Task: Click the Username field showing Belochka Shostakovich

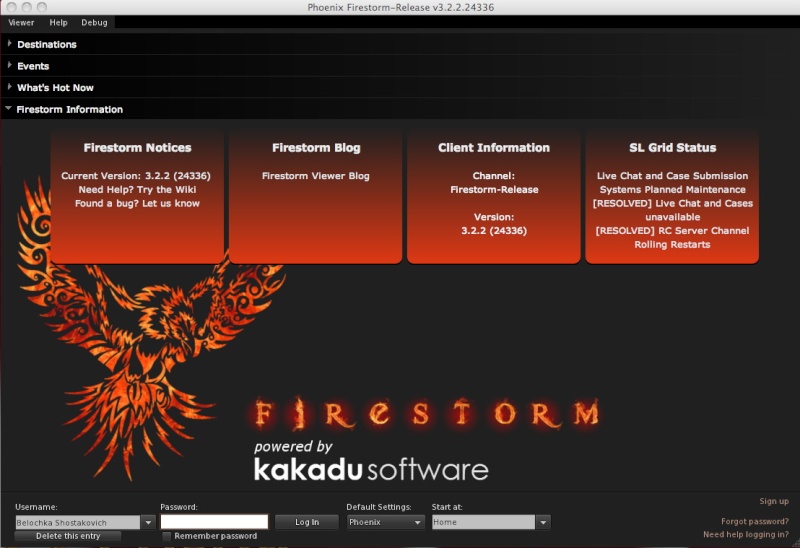Action: (x=78, y=522)
